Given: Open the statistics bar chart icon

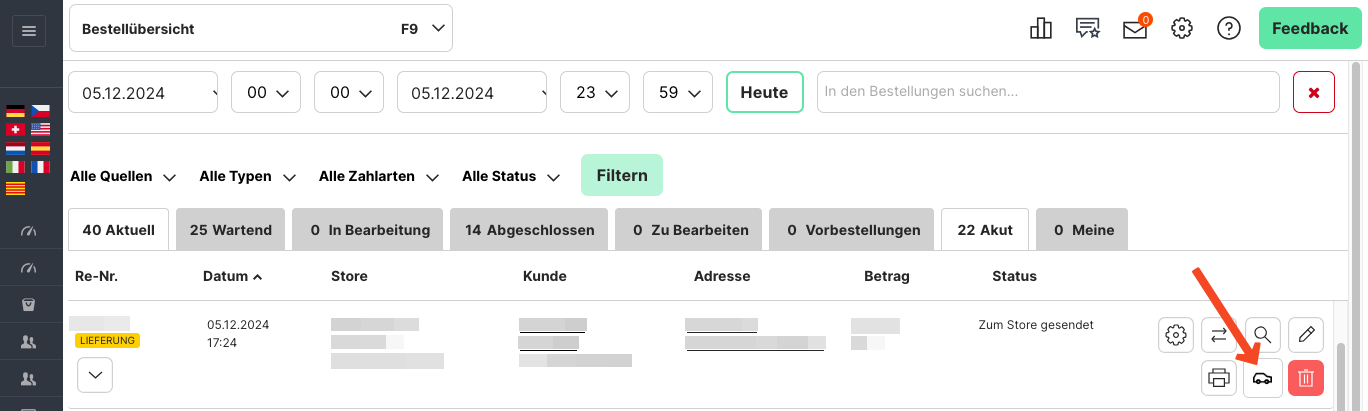Looking at the screenshot, I should coord(1041,29).
